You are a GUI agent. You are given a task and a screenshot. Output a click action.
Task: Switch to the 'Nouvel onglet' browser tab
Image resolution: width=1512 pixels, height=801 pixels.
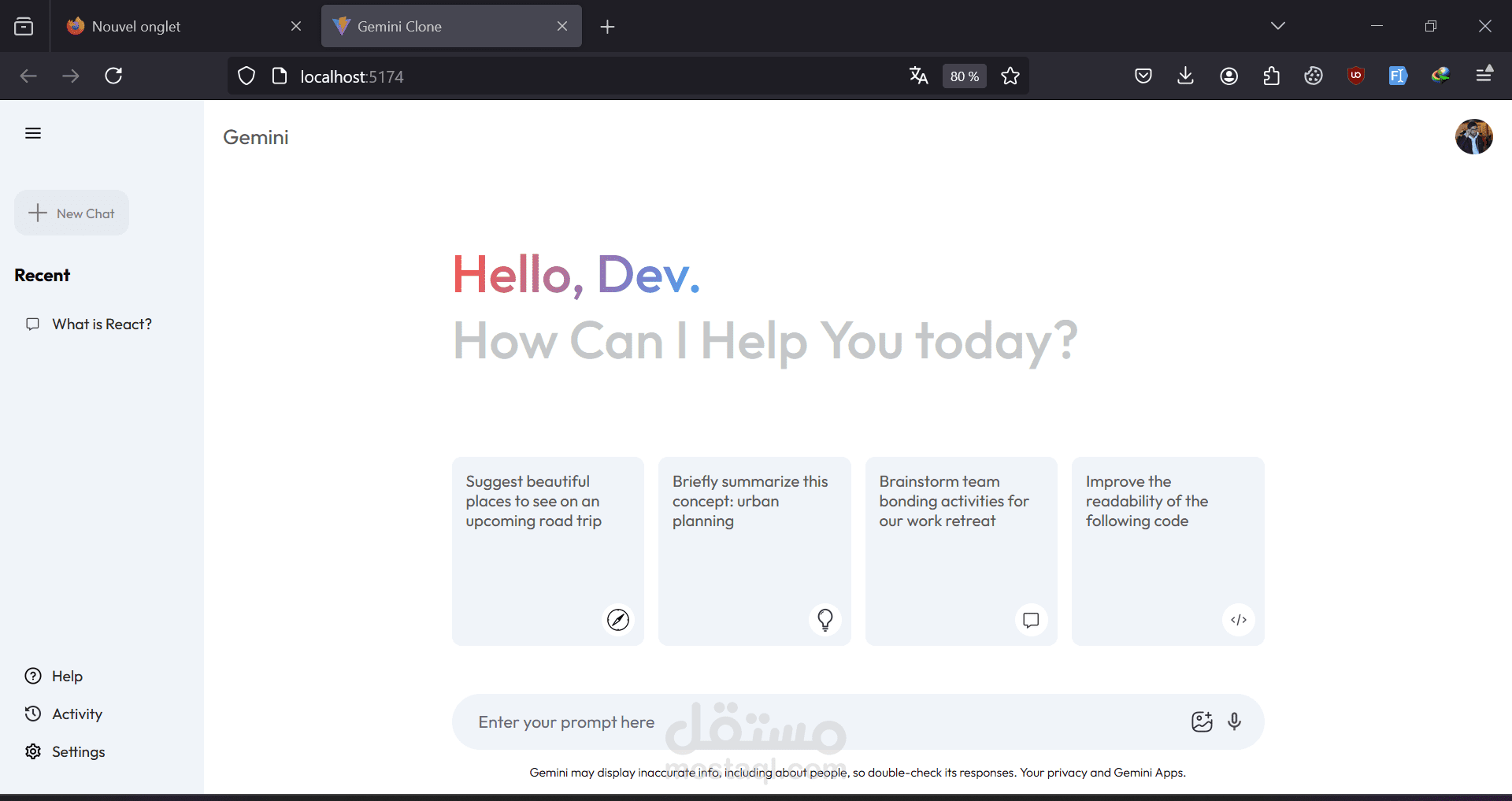click(185, 26)
